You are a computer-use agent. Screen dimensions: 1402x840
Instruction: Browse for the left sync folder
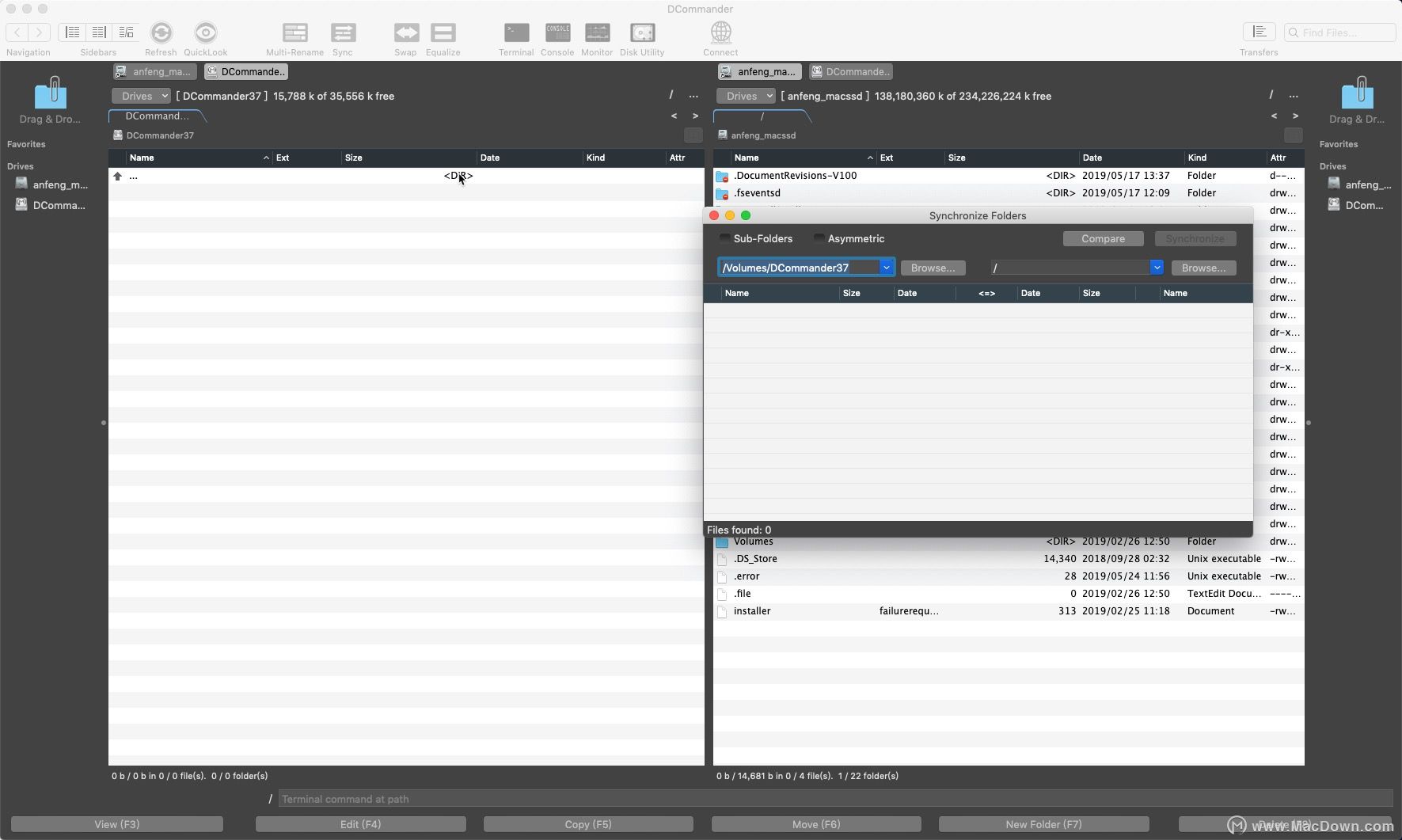coord(933,268)
